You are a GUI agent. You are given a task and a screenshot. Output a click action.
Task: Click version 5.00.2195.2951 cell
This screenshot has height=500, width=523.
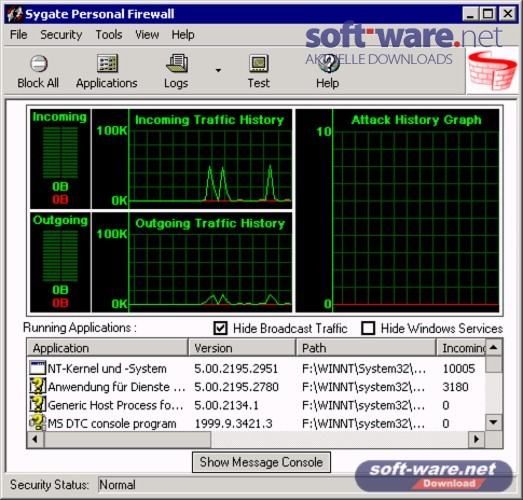236,368
